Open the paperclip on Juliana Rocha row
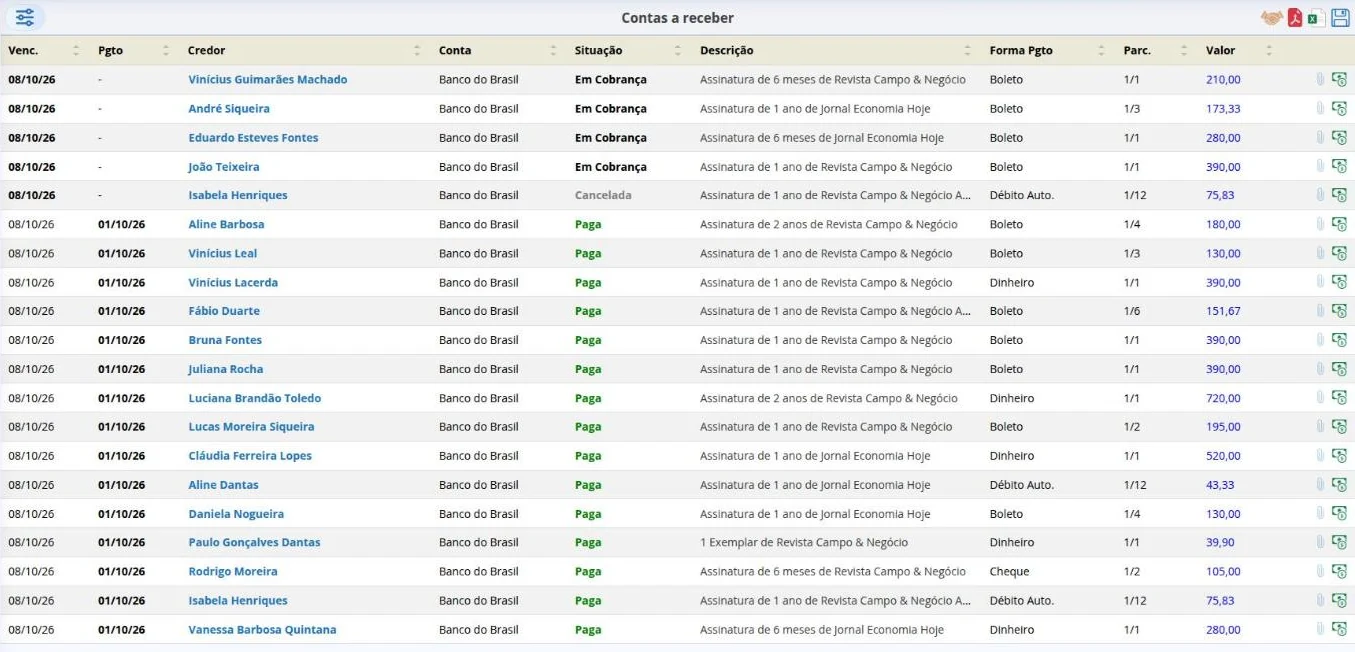Viewport: 1355px width, 652px height. click(x=1319, y=369)
